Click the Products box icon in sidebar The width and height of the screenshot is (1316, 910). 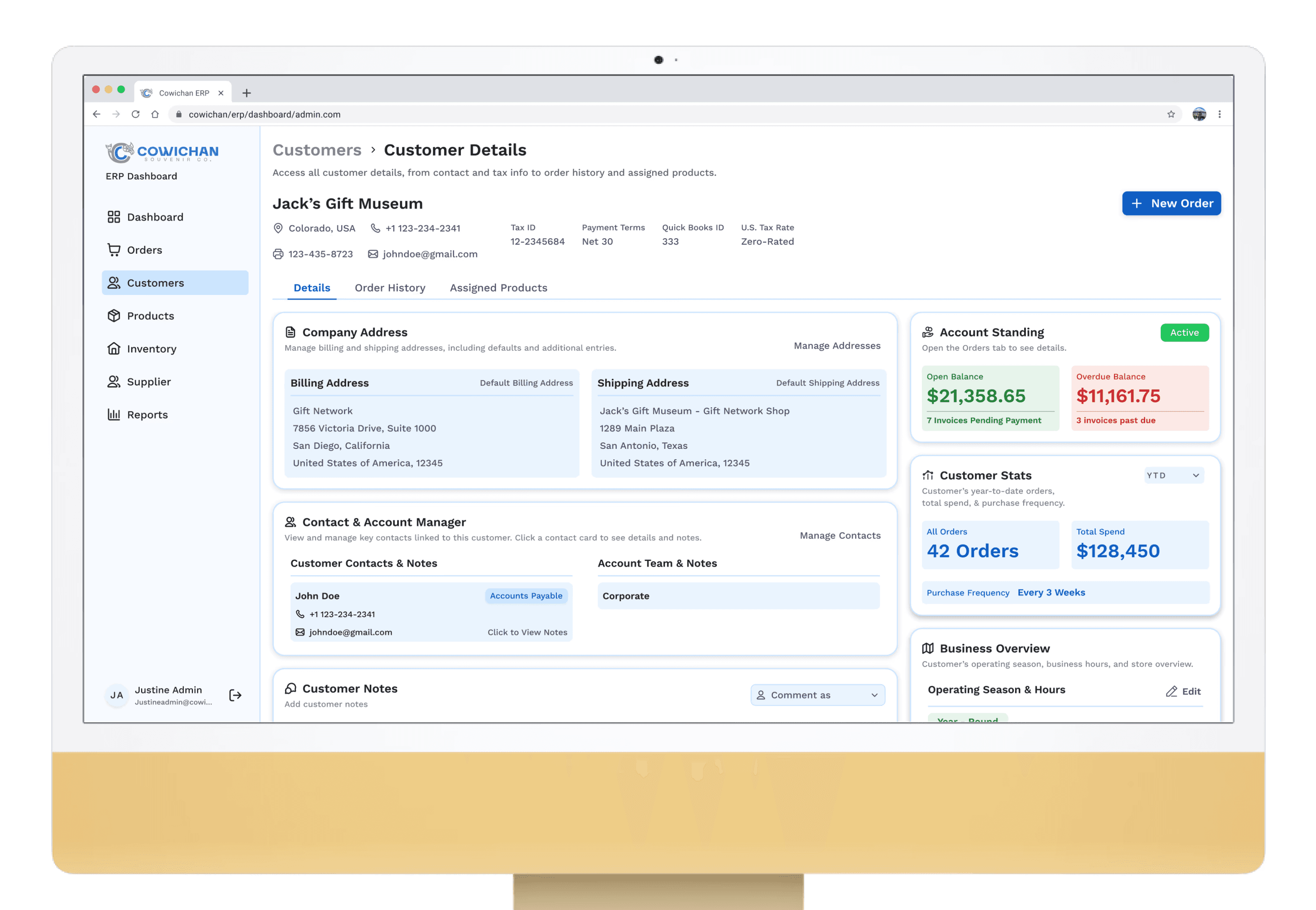click(114, 316)
